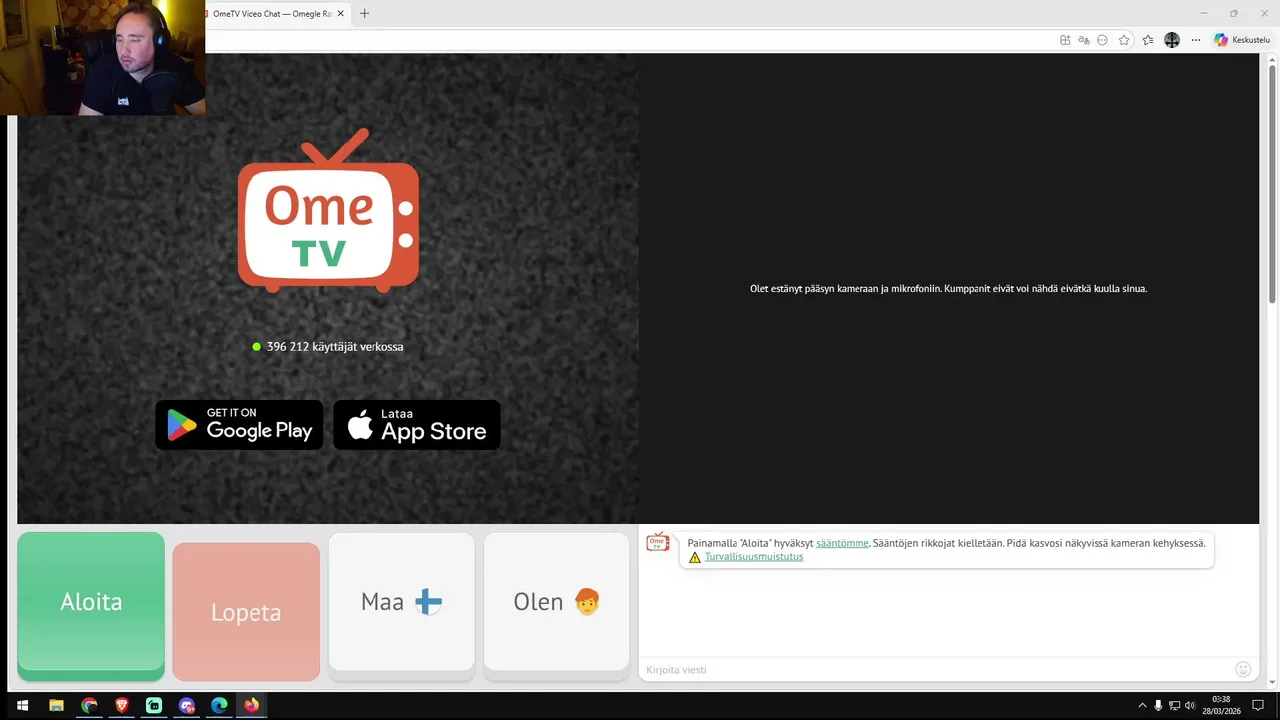Click the Kirjoita viesti message input
This screenshot has width=1280, height=720.
[x=935, y=669]
